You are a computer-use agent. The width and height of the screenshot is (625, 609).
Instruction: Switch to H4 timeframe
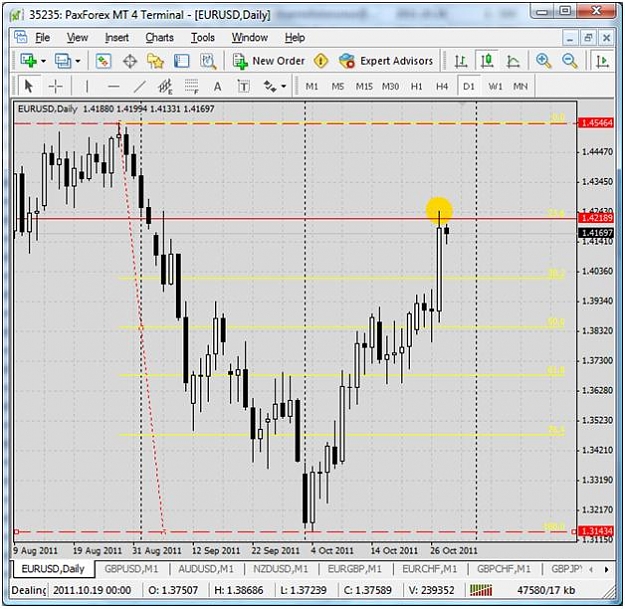tap(442, 86)
